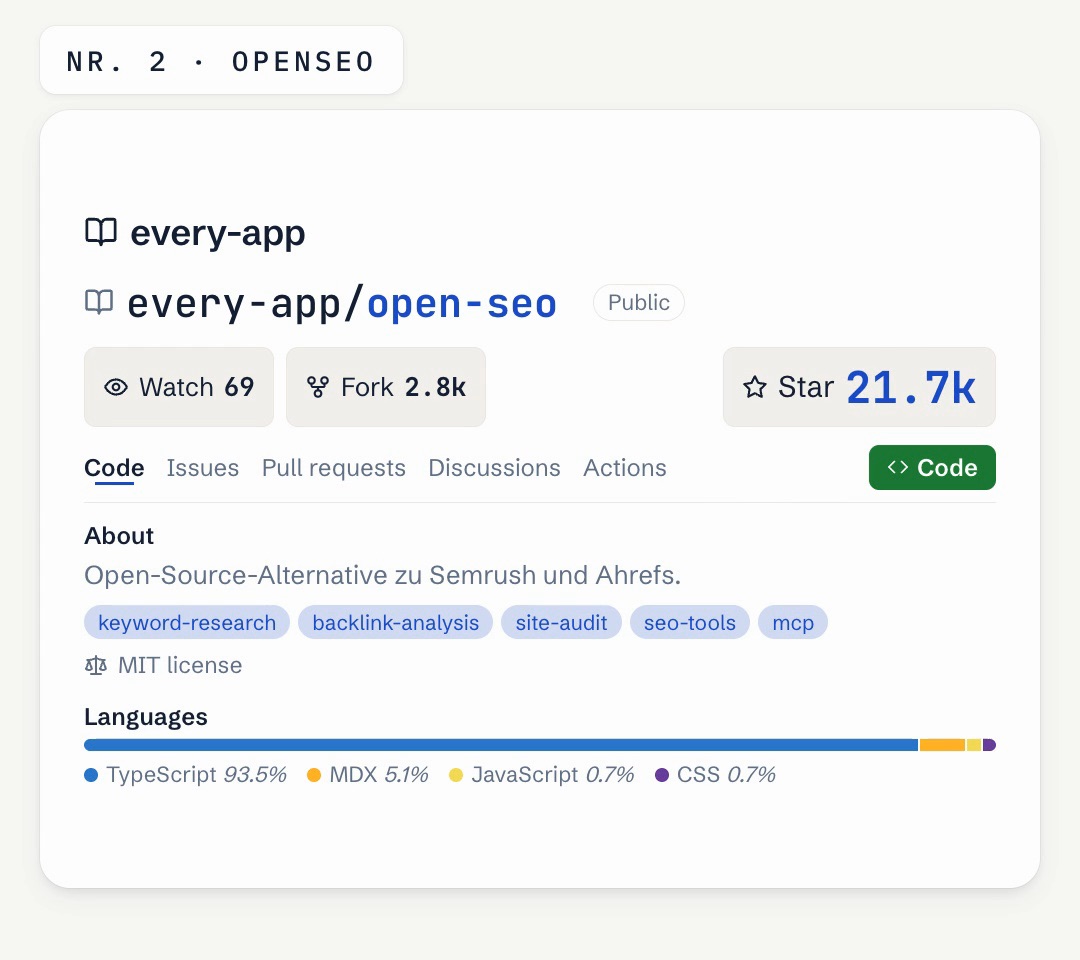Viewport: 1080px width, 960px height.
Task: Open the green Code button
Action: click(x=932, y=468)
